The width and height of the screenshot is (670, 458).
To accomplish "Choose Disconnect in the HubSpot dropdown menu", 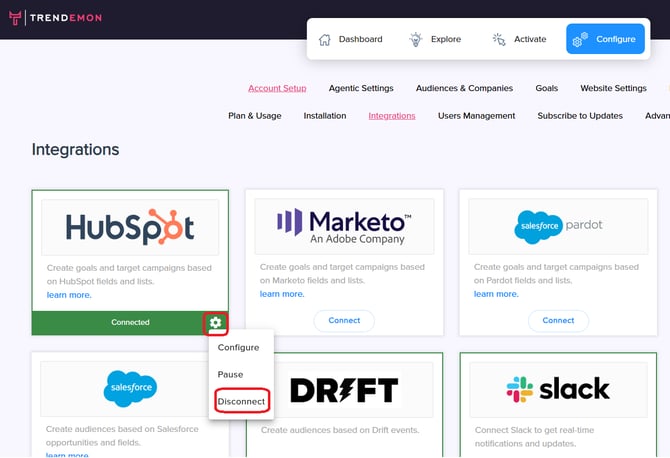I will pos(241,401).
